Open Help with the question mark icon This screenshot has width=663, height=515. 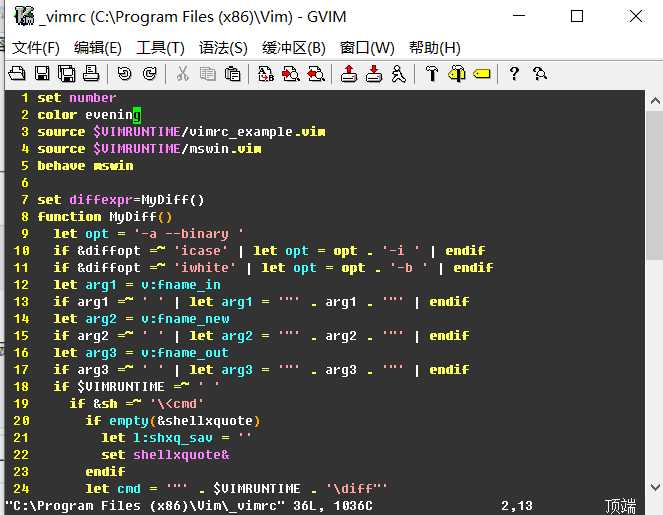(514, 74)
